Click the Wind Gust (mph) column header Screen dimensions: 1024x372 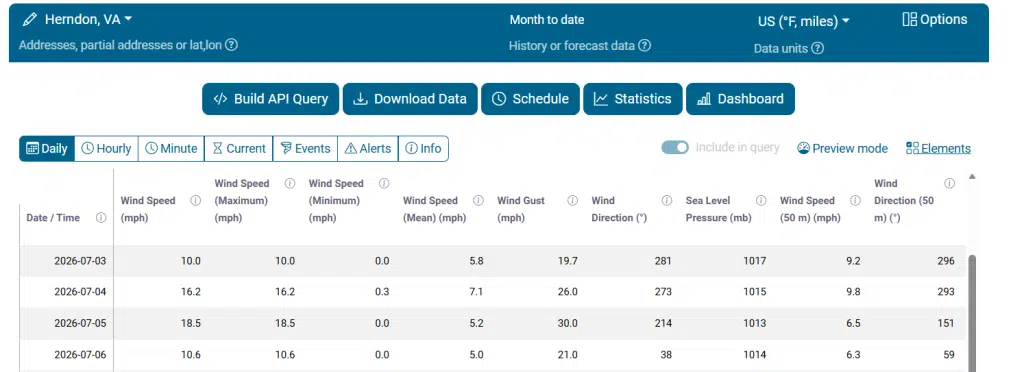point(521,209)
